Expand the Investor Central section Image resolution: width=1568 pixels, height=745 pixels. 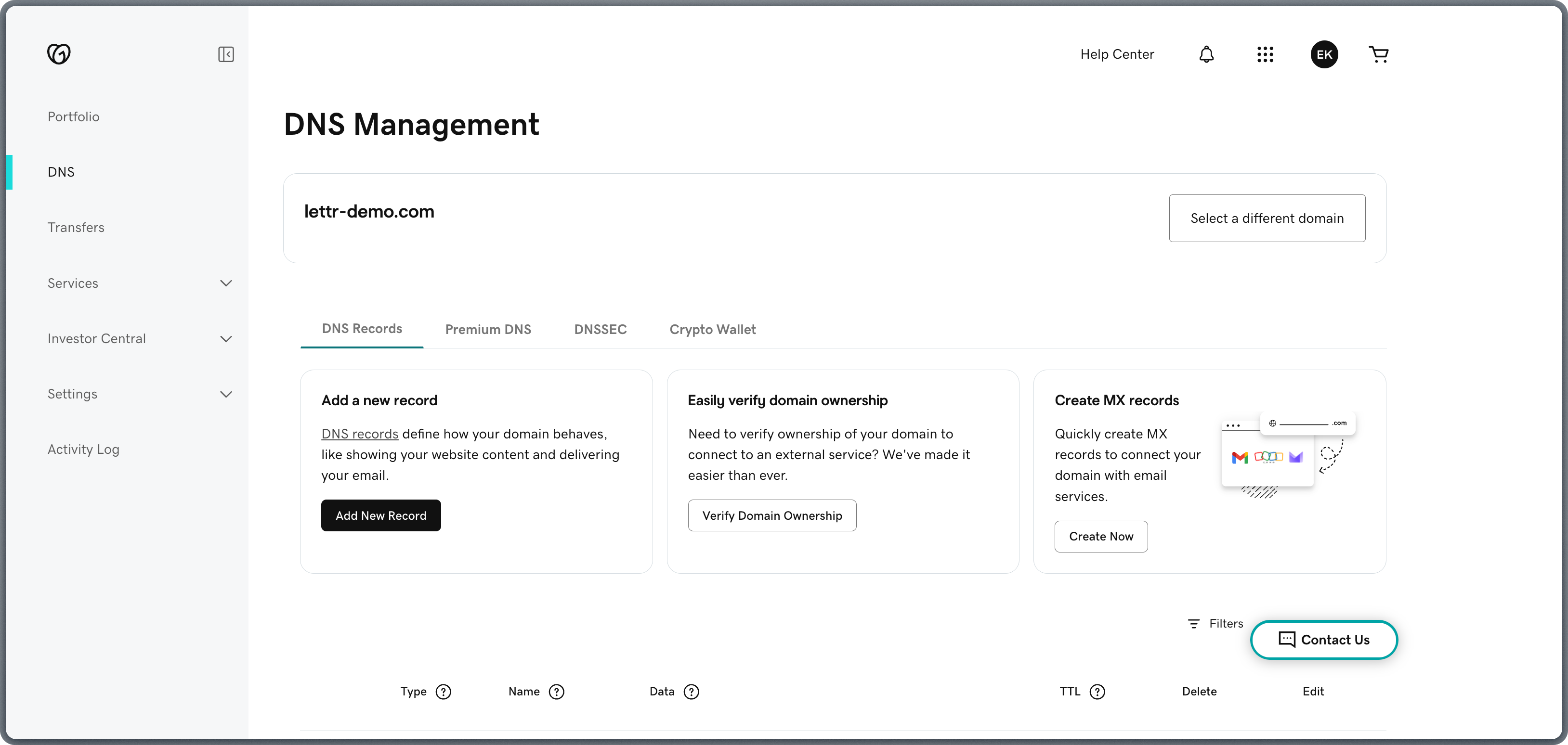(x=226, y=339)
